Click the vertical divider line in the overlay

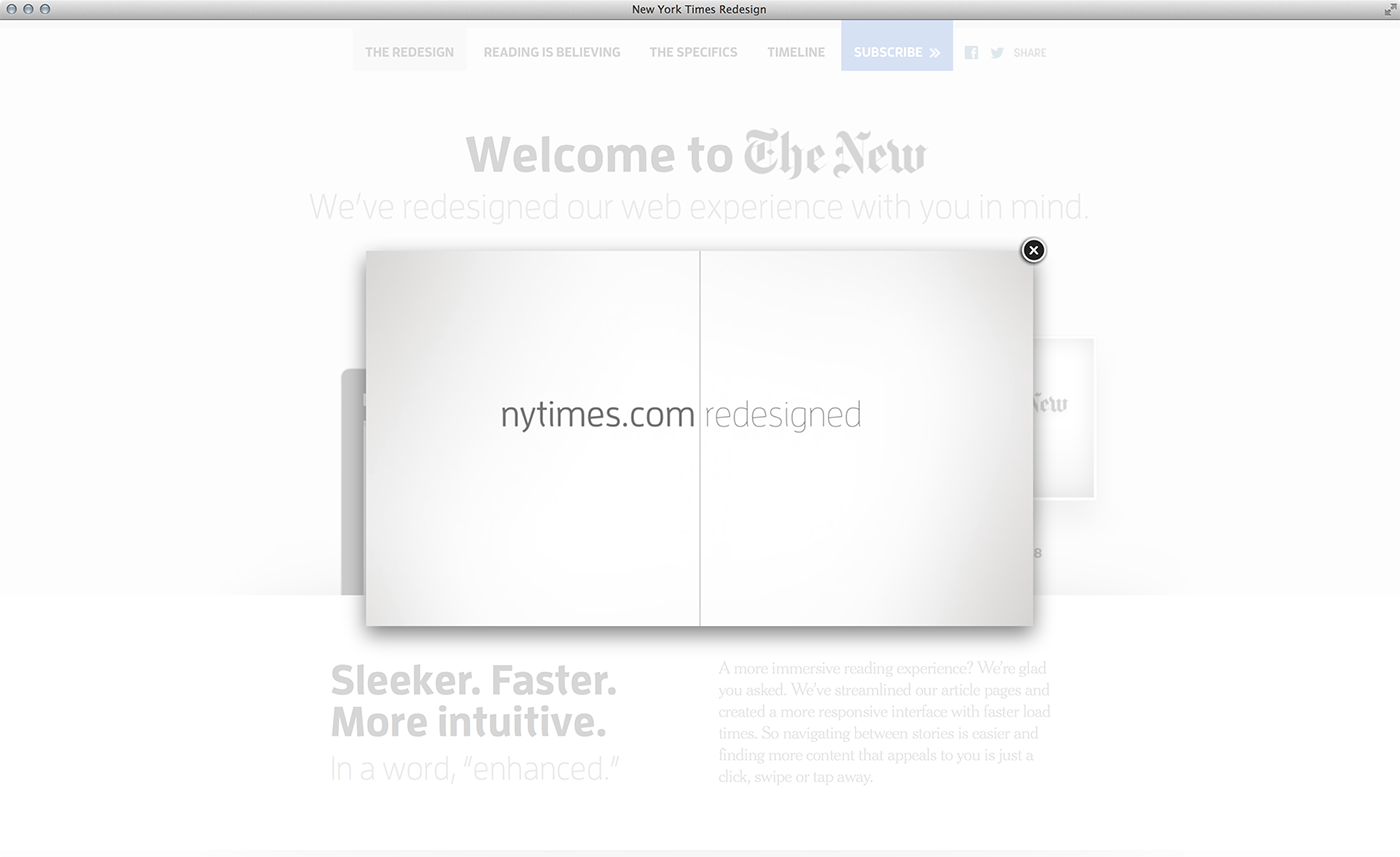pyautogui.click(x=700, y=438)
